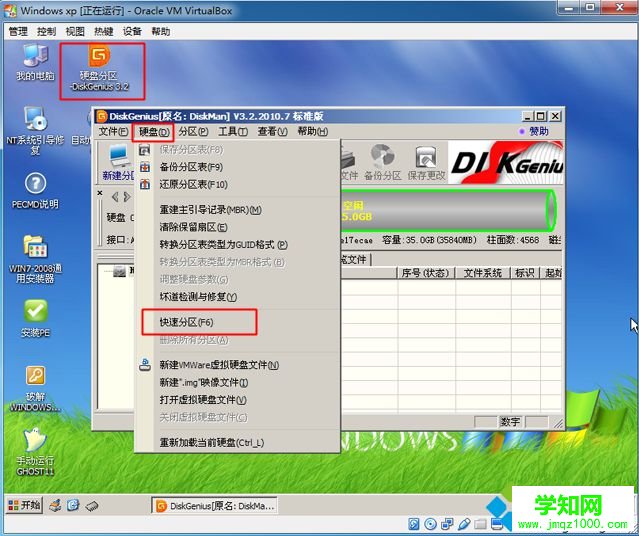
Task: Open 手动运行GHOST11 desktop icon
Action: pos(35,452)
